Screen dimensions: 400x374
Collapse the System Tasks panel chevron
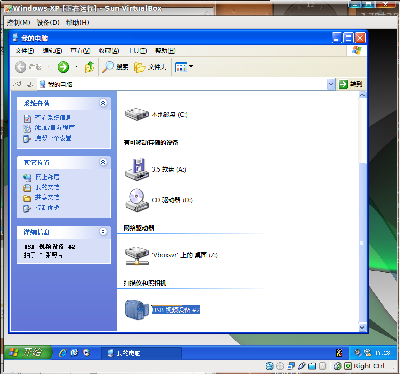pyautogui.click(x=103, y=103)
